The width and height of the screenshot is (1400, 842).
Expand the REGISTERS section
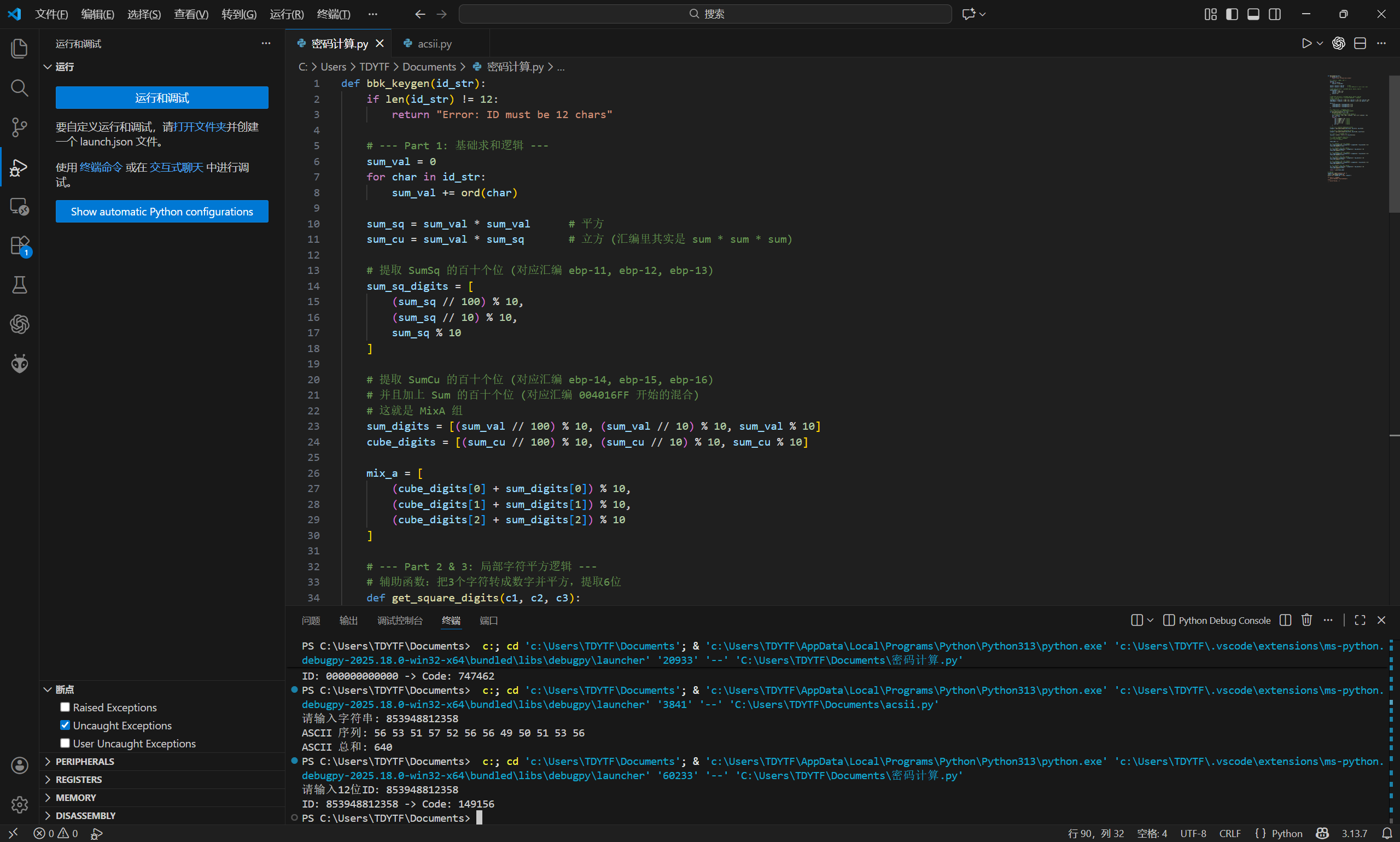[x=78, y=780]
